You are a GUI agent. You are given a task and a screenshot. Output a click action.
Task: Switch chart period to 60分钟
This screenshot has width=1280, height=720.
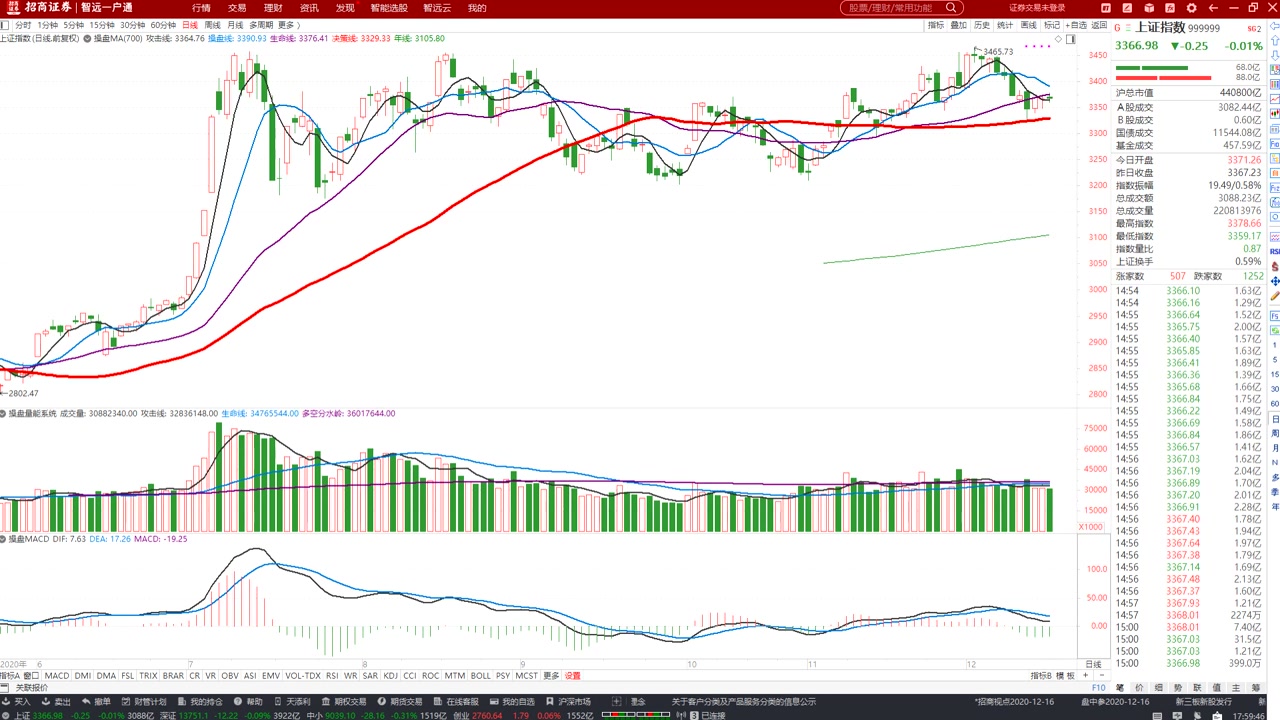click(163, 24)
